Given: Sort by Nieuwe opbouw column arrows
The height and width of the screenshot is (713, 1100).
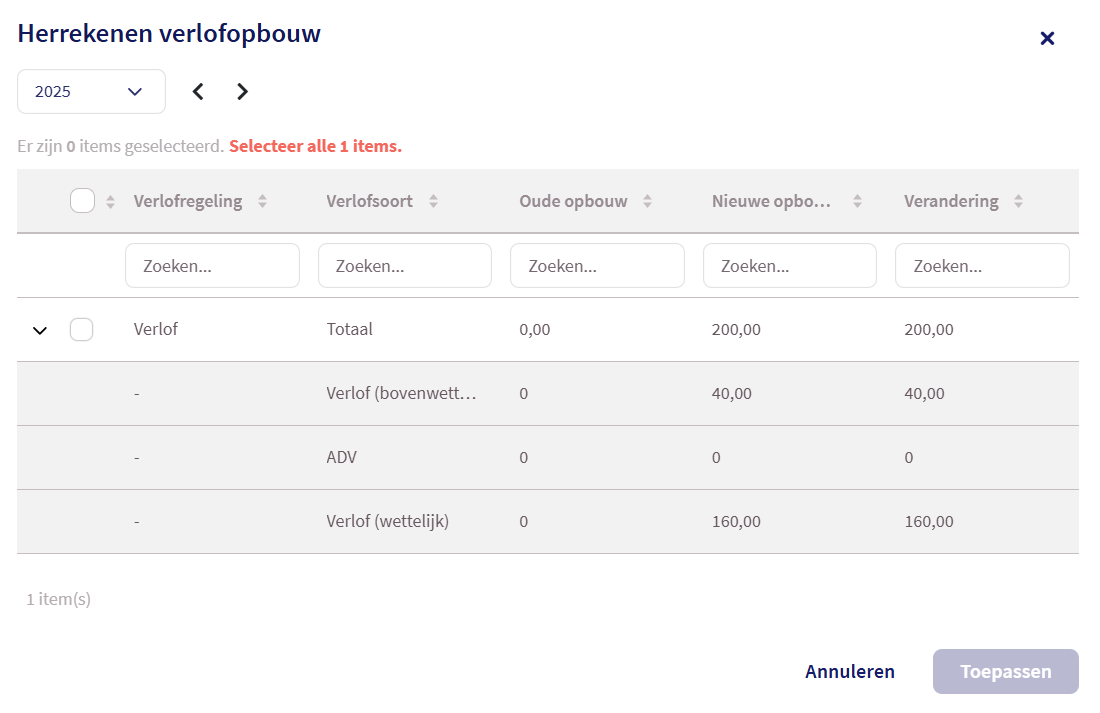Looking at the screenshot, I should [857, 201].
